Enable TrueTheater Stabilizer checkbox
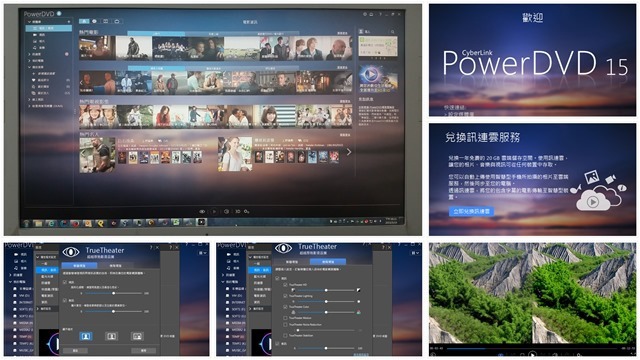The height and width of the screenshot is (360, 640). coord(285,336)
